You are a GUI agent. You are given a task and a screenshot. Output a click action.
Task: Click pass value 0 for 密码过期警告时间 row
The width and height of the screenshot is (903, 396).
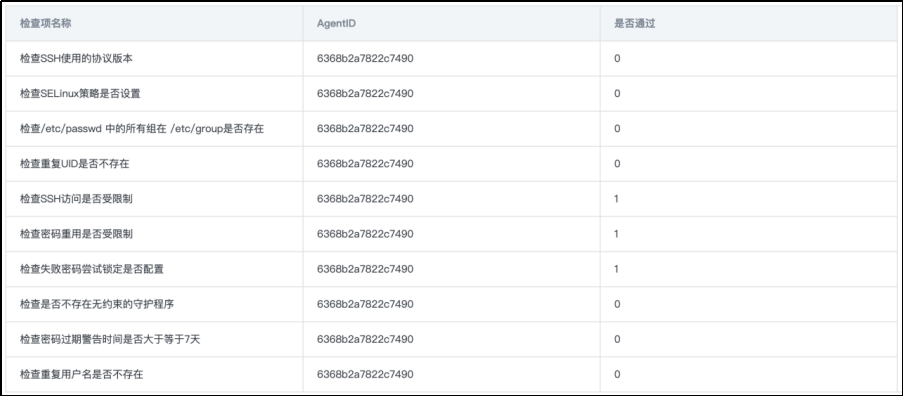[617, 340]
